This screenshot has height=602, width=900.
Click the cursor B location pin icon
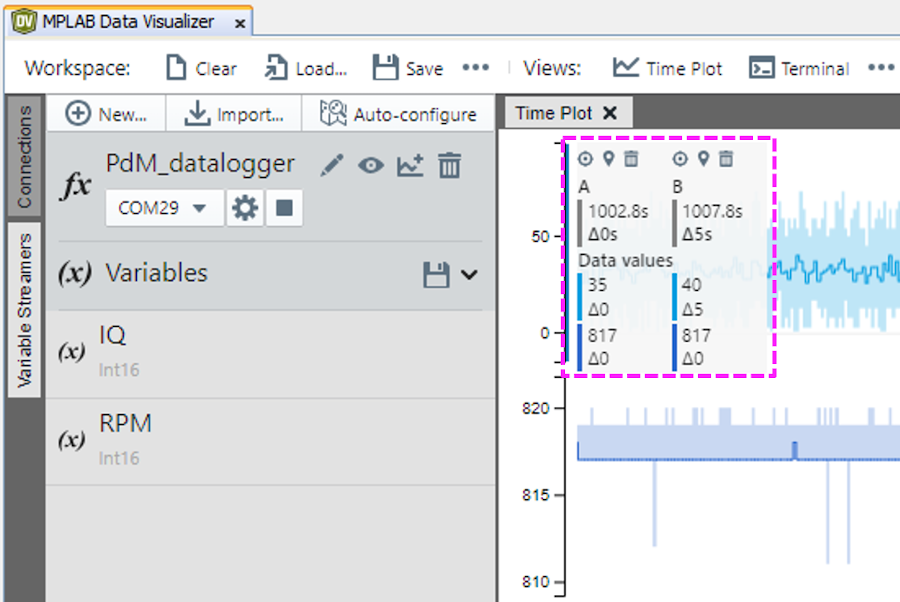[703, 159]
